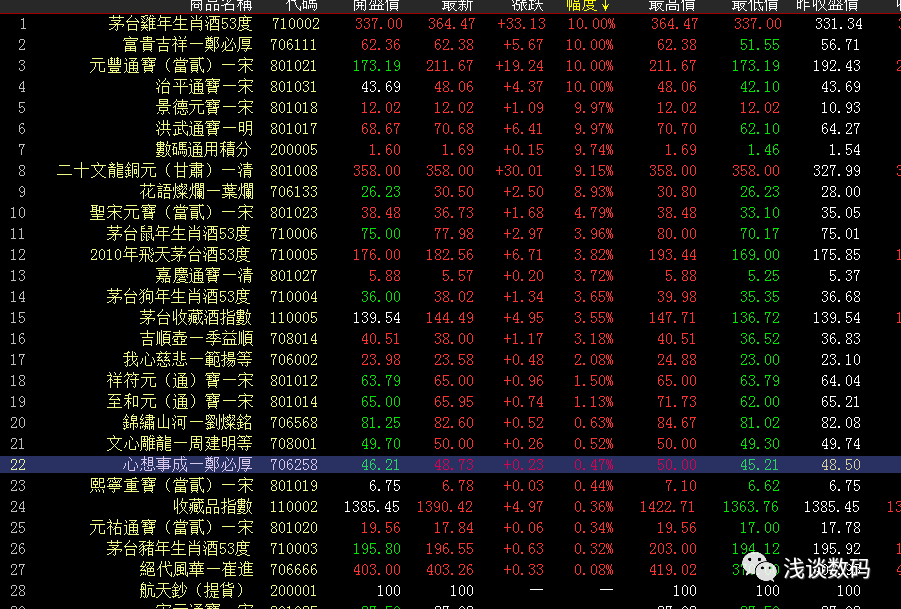Open the 洪武通寶一明 entry

(204, 129)
